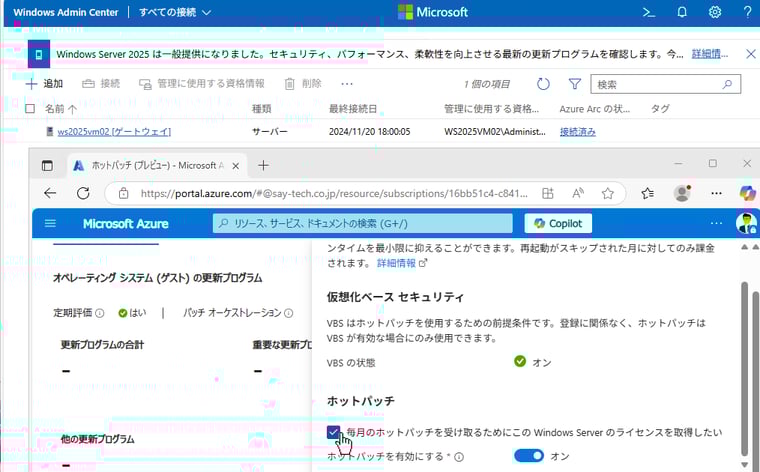Screen dimensions: 760x472
Task: Open Windows Admin Center settings gear
Action: [715, 13]
